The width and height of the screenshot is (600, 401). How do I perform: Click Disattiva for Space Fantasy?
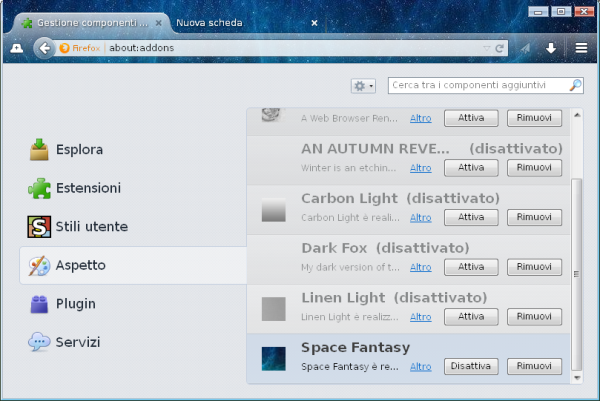471,367
